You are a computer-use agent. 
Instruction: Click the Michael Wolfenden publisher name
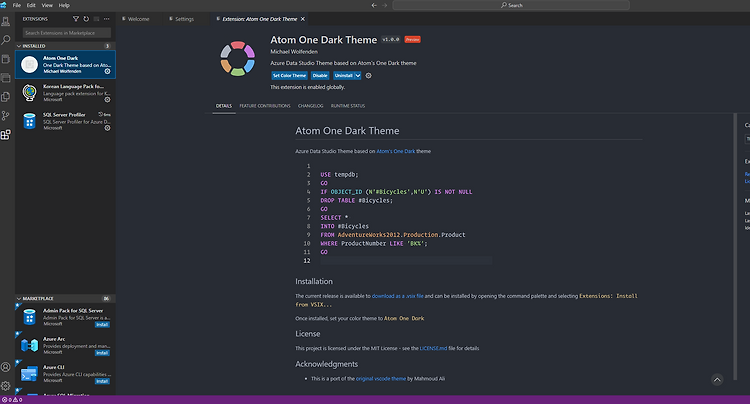tap(294, 52)
